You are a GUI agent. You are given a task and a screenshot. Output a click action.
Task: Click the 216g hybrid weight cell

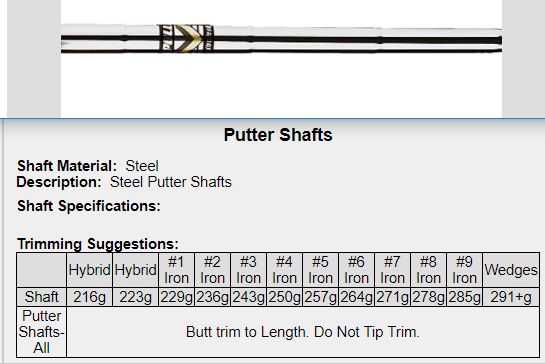pyautogui.click(x=89, y=297)
